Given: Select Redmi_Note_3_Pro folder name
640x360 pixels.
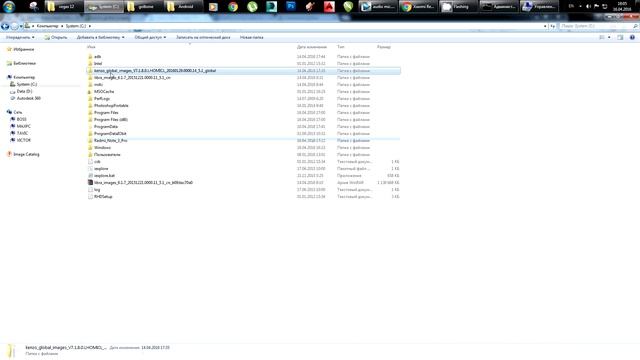Looking at the screenshot, I should 111,140.
